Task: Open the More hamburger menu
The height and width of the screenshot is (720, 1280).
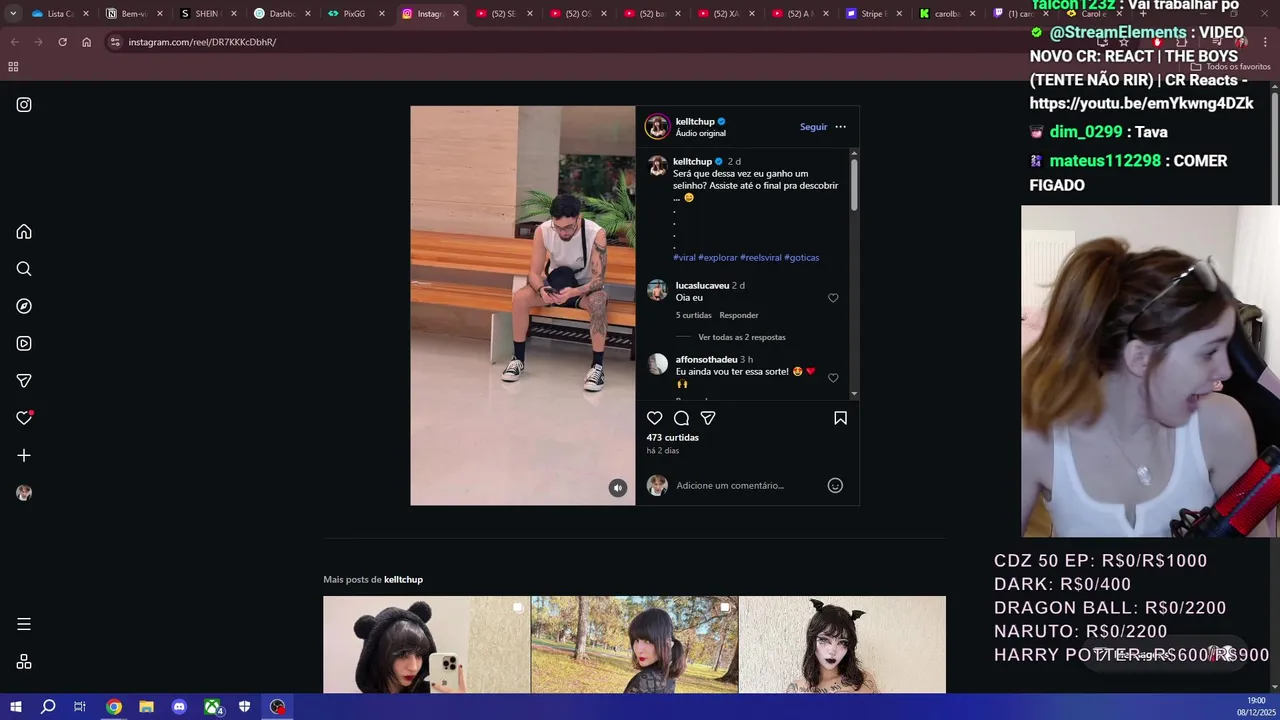Action: coord(24,624)
